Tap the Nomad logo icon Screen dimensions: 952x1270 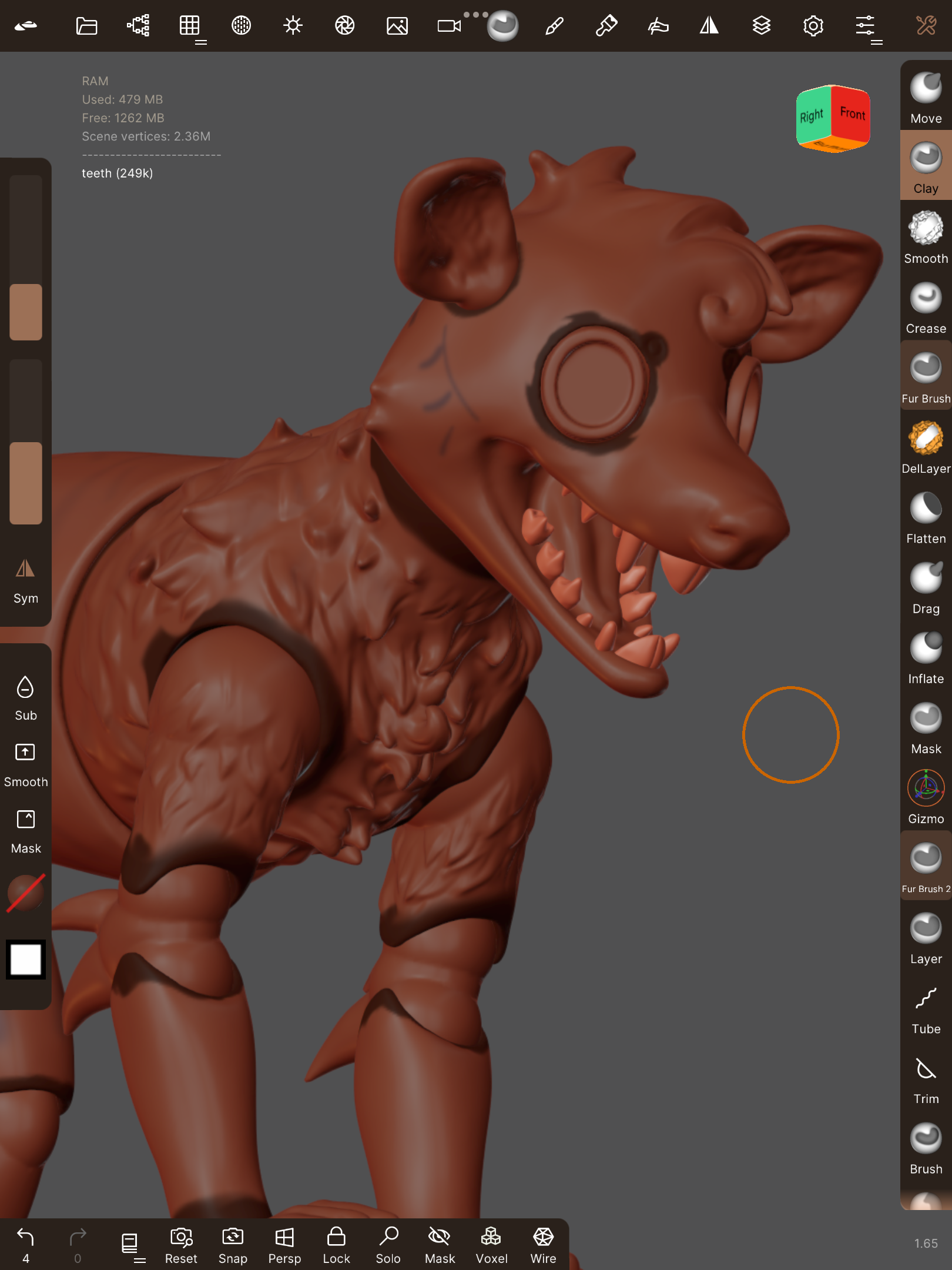[26, 26]
